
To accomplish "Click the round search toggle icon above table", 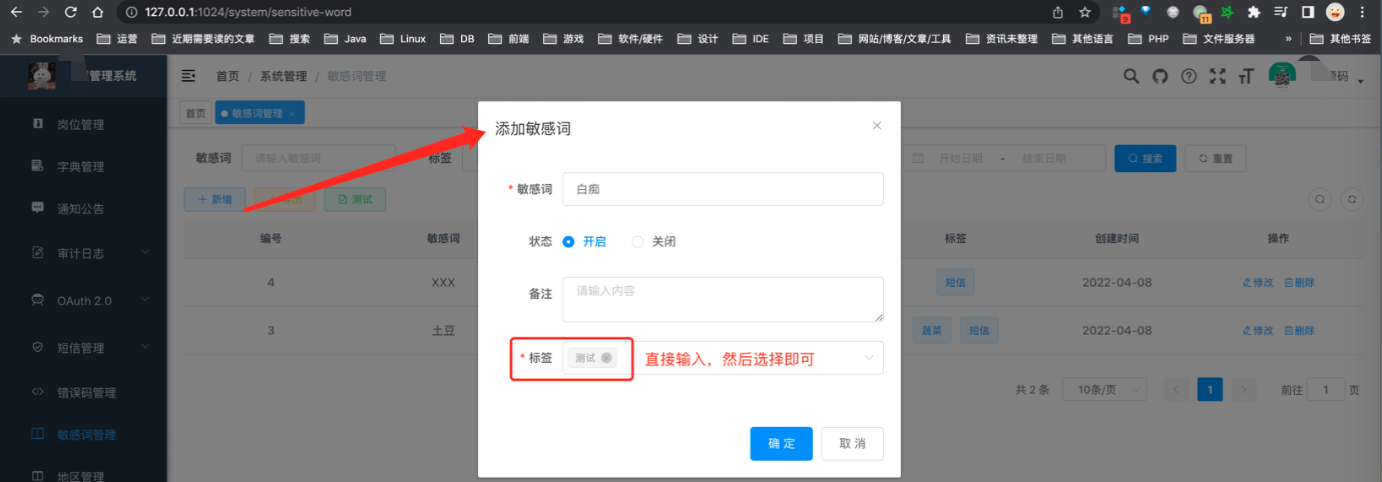I will (x=1320, y=199).
